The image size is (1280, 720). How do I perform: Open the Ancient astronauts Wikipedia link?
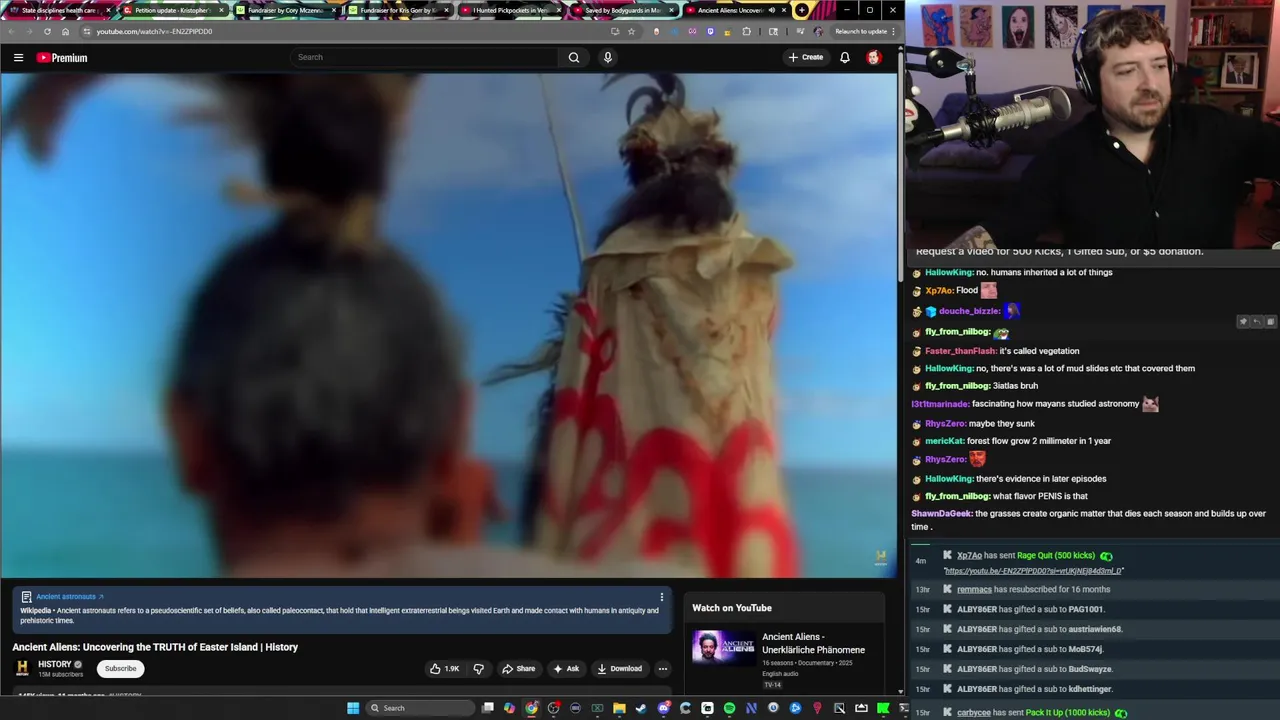click(70, 597)
